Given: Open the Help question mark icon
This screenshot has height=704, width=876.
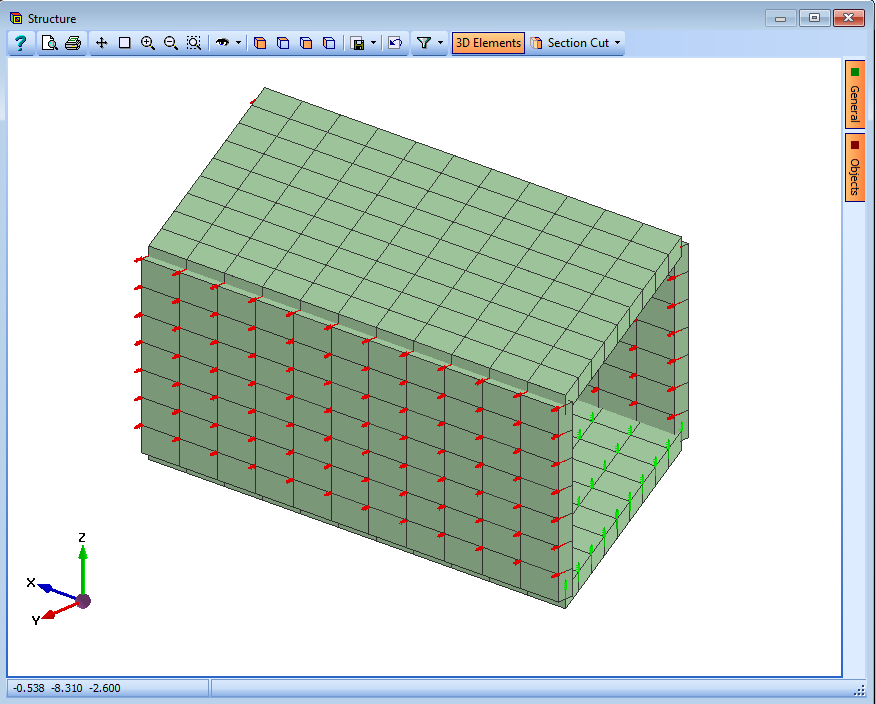Looking at the screenshot, I should (21, 43).
